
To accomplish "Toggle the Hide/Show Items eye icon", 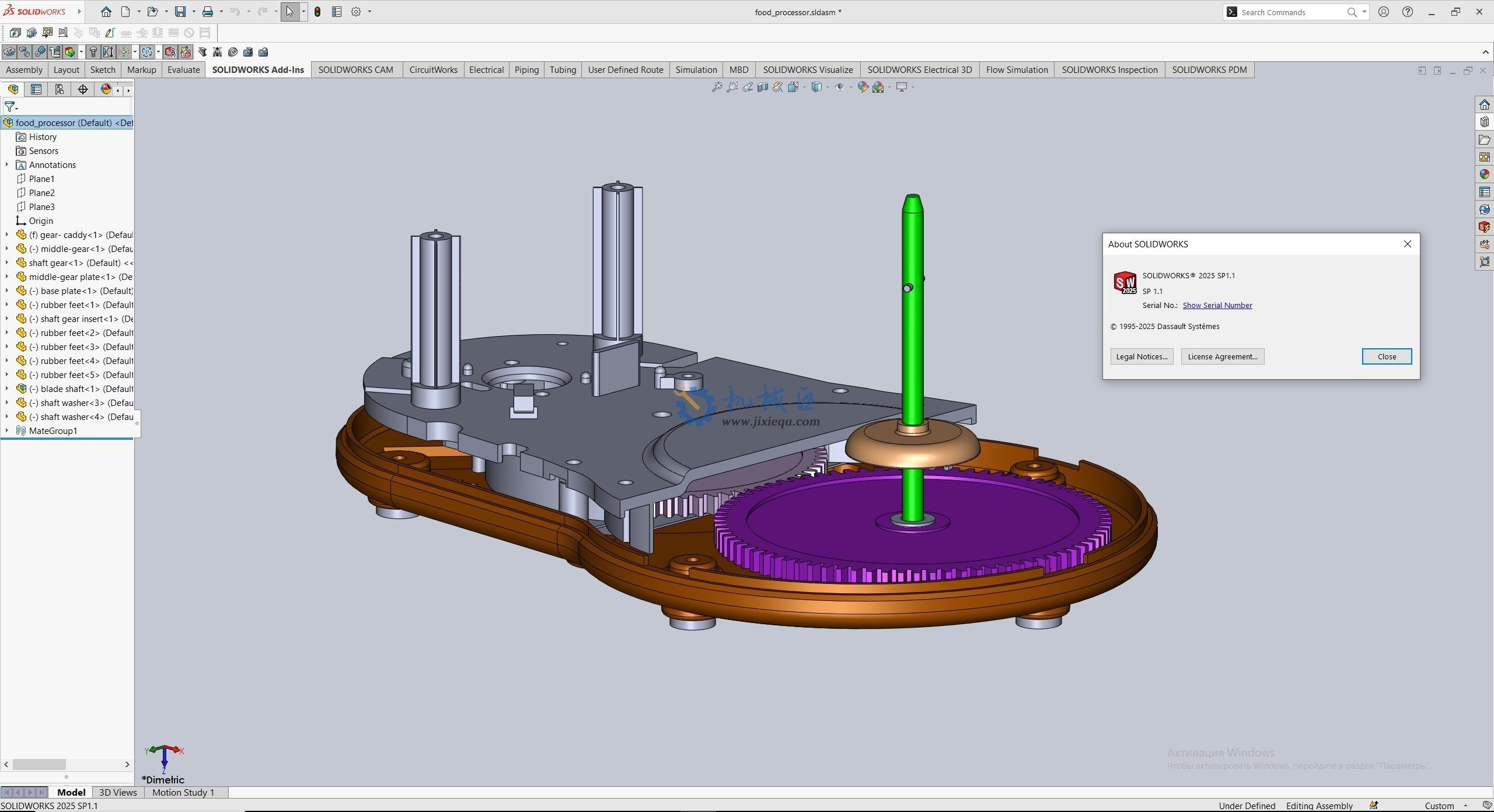I will 839,87.
